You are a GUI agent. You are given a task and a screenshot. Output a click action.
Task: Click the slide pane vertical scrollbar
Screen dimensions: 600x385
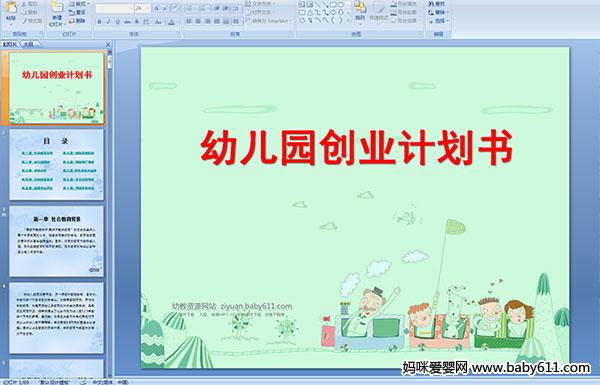coord(110,214)
